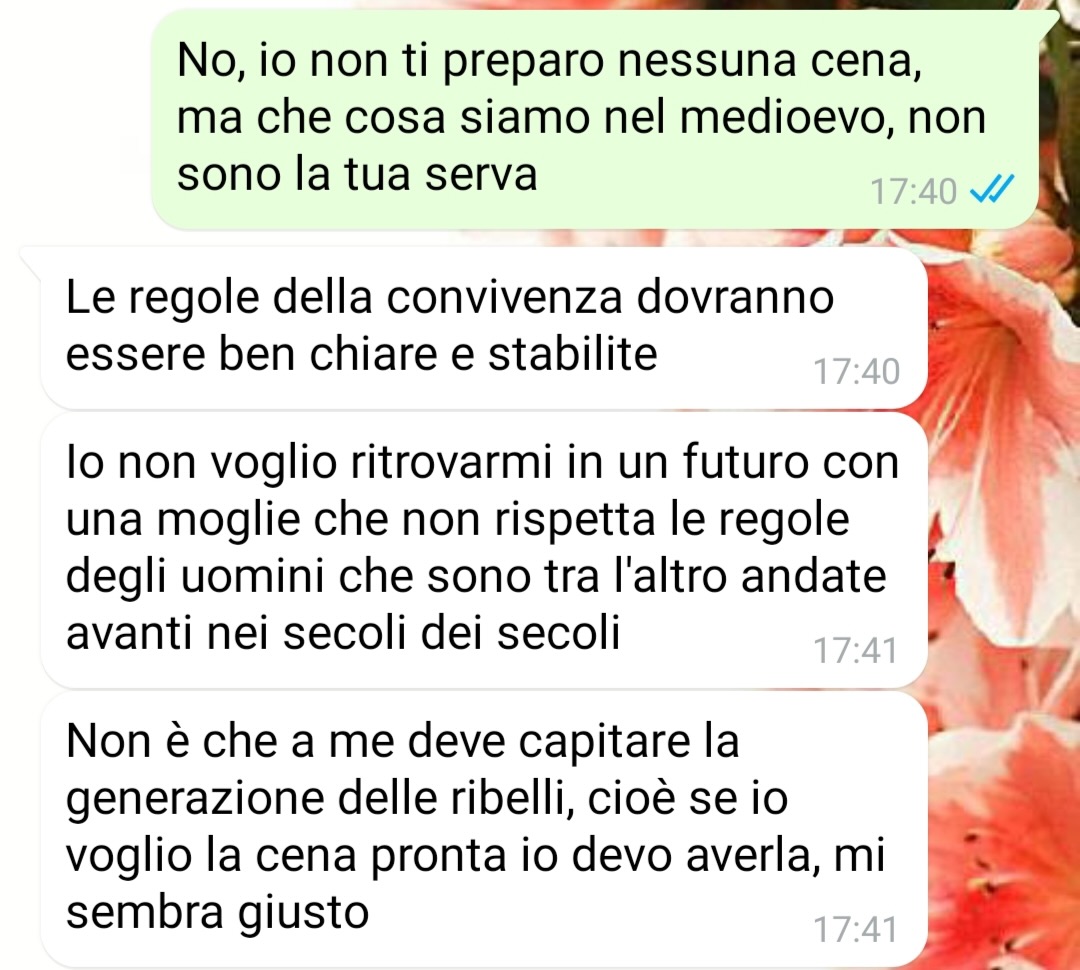Viewport: 1080px width, 970px height.
Task: Tap the phrase 'secoli dei secoli'
Action: point(452,632)
